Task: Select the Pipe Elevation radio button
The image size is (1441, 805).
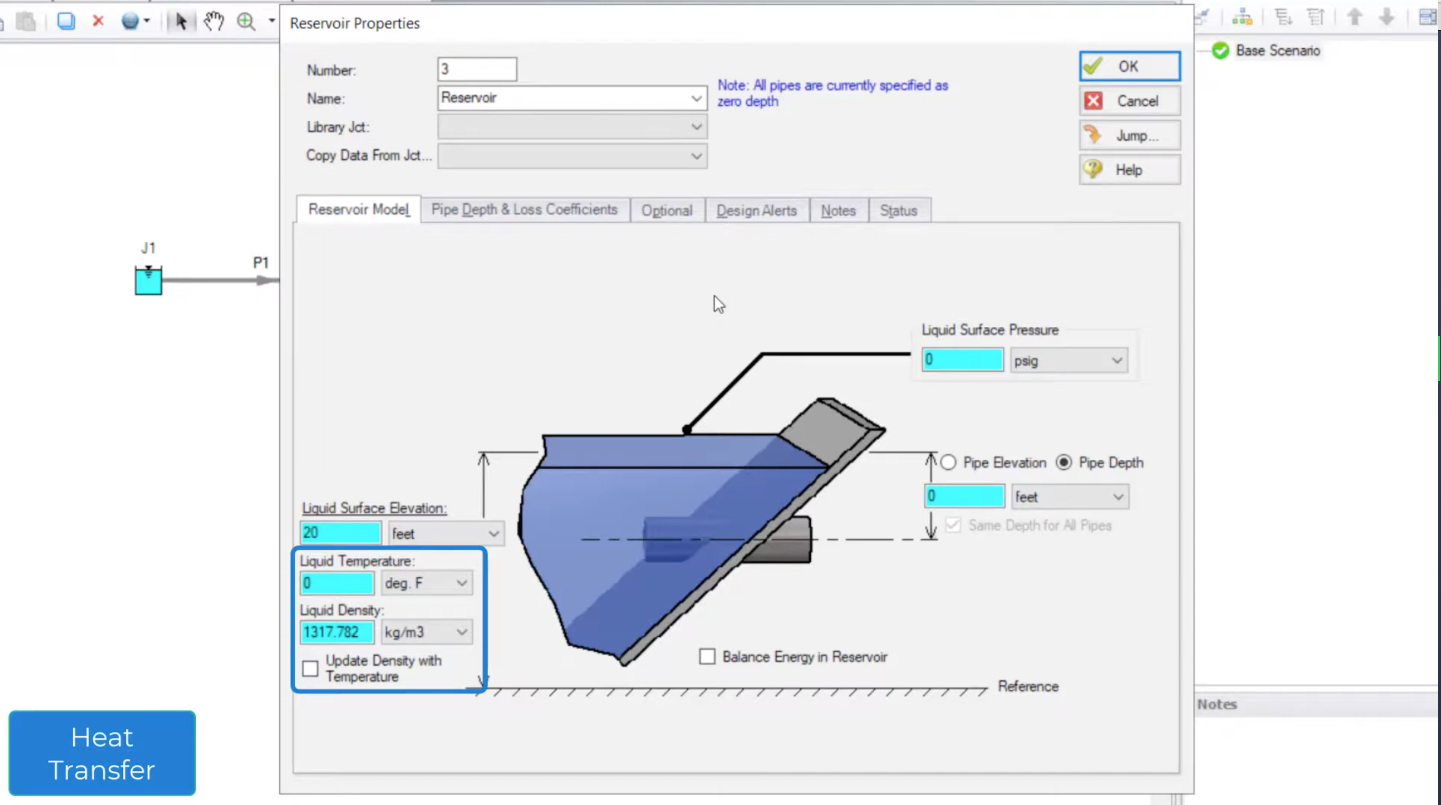Action: (x=948, y=463)
